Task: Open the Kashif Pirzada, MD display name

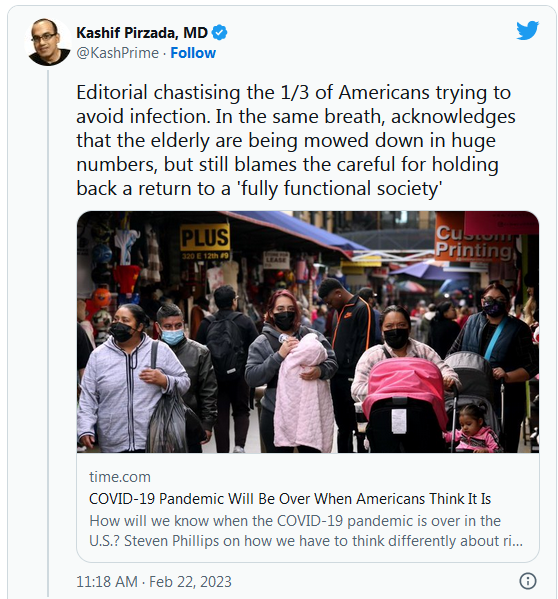Action: click(x=142, y=33)
